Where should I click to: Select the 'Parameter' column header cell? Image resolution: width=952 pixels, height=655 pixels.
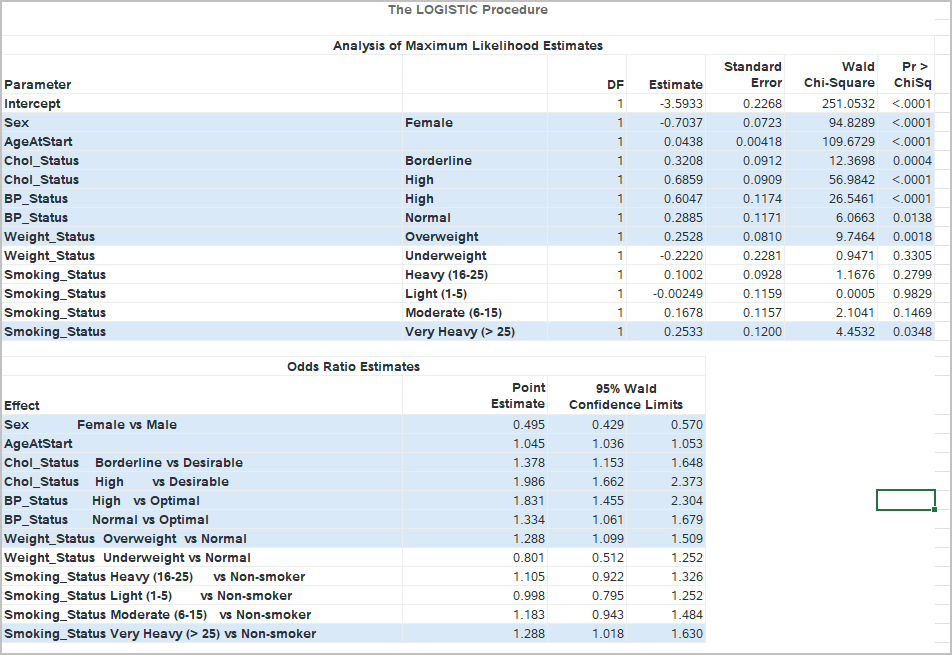[x=38, y=85]
